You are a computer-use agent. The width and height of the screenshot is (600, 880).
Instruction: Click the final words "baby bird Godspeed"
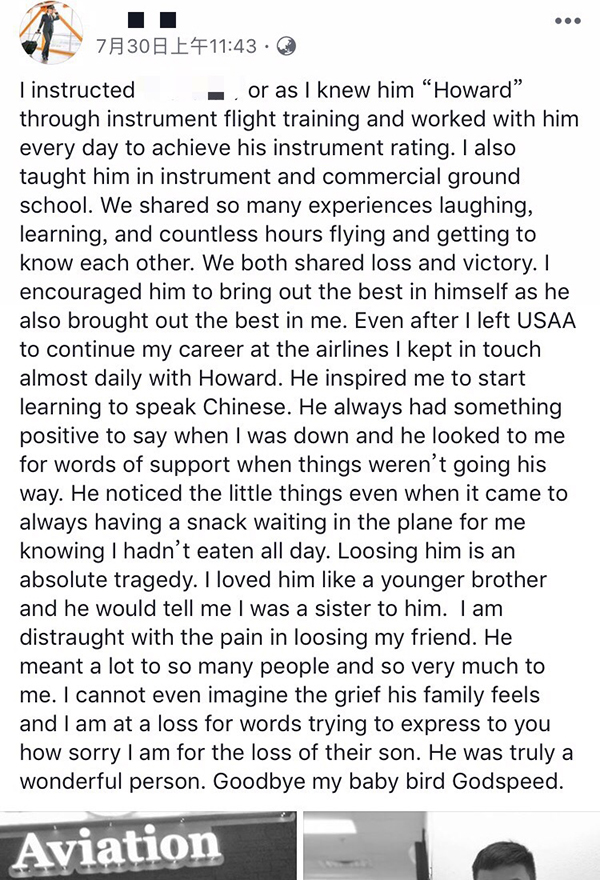[456, 781]
